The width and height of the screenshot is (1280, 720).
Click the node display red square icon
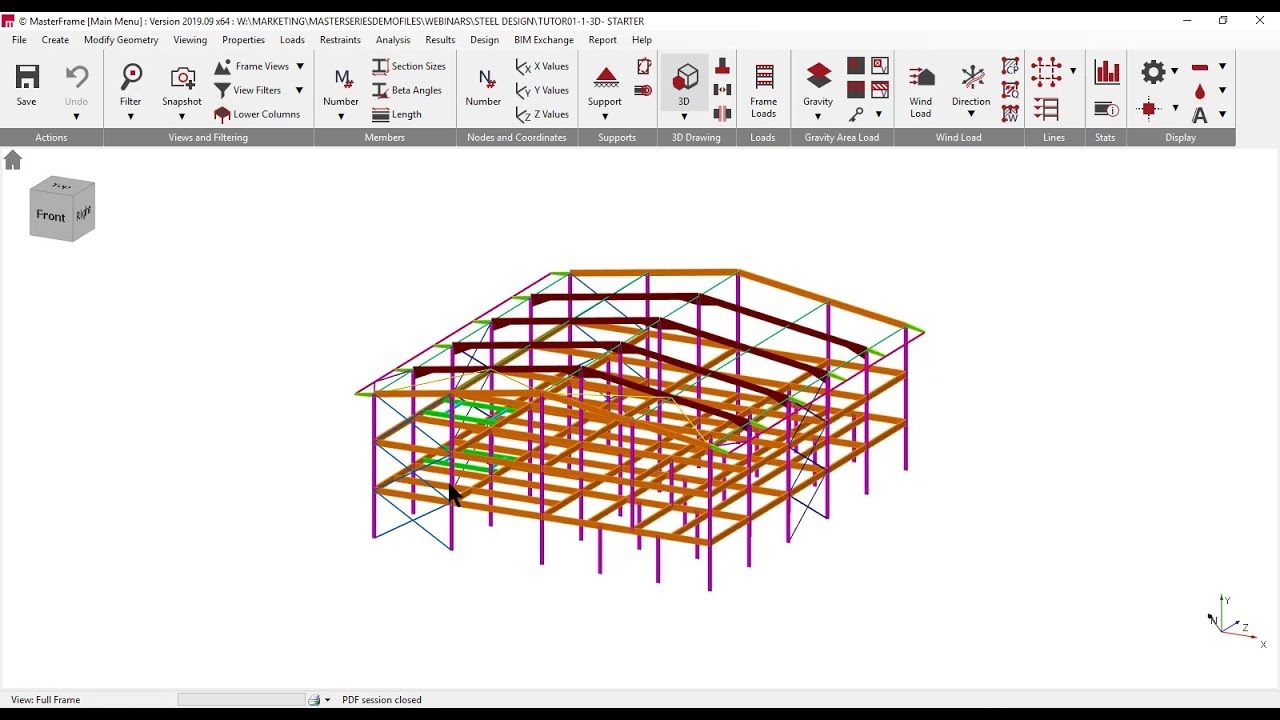[1150, 109]
